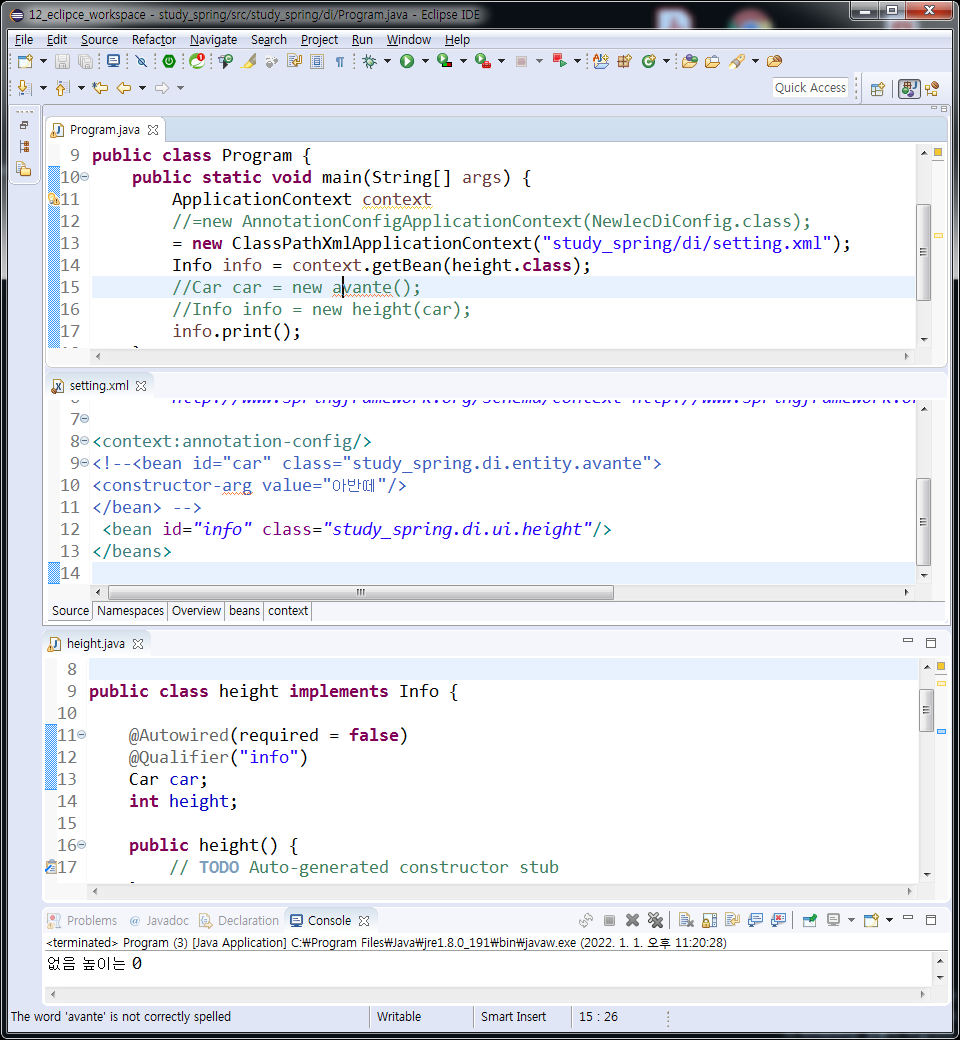Open the Window menu
This screenshot has width=960, height=1040.
409,40
